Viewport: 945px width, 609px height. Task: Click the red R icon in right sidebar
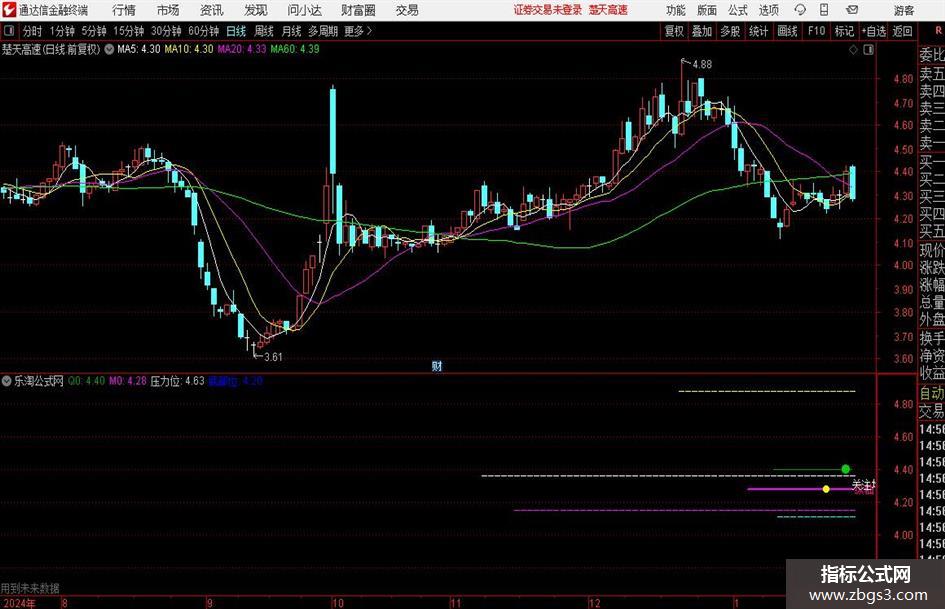pos(938,31)
